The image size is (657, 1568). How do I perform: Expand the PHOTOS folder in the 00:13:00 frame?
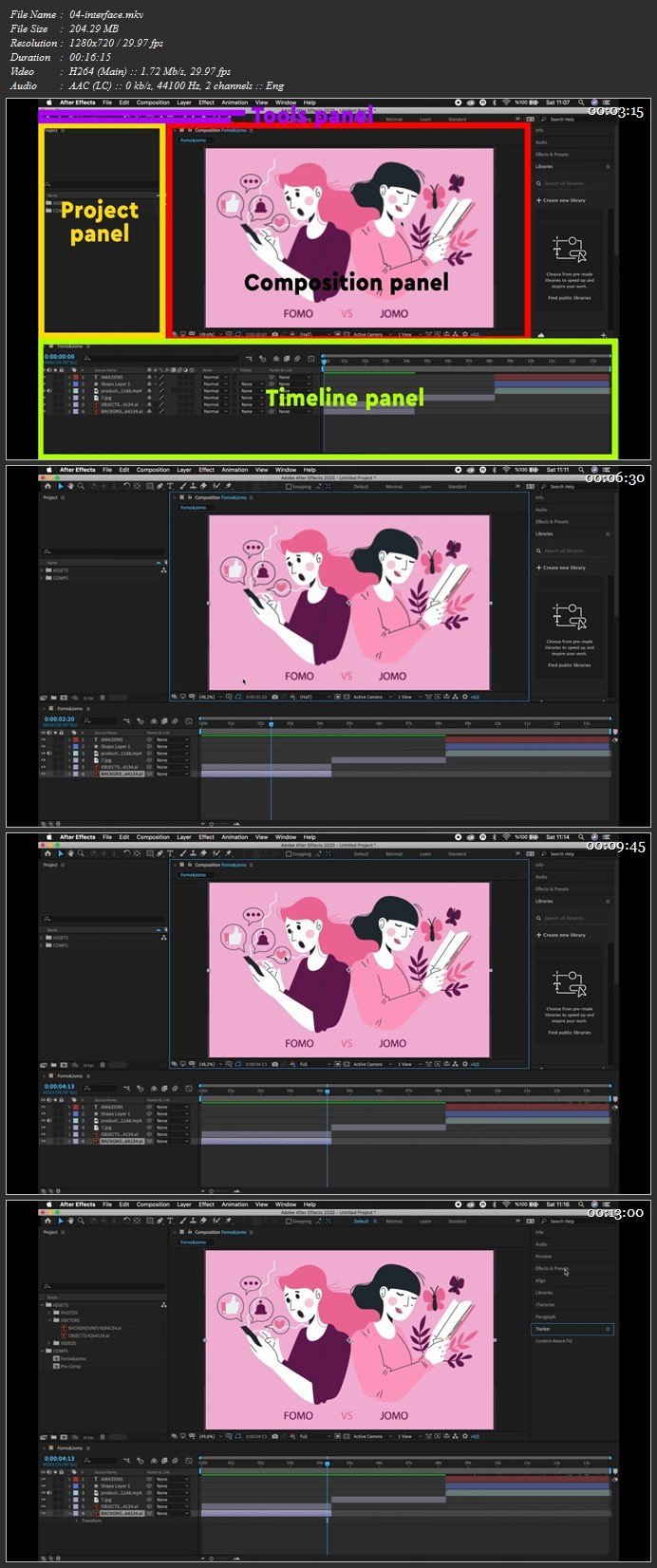[49, 1313]
